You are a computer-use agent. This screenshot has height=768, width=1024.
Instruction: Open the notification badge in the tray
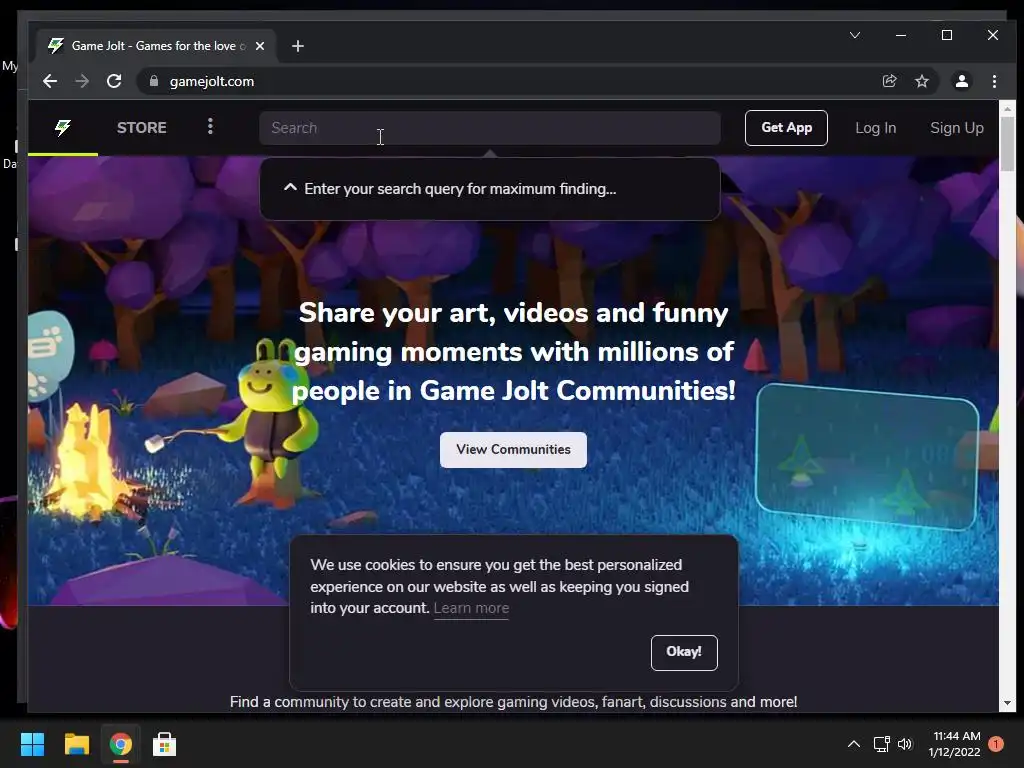pos(996,744)
